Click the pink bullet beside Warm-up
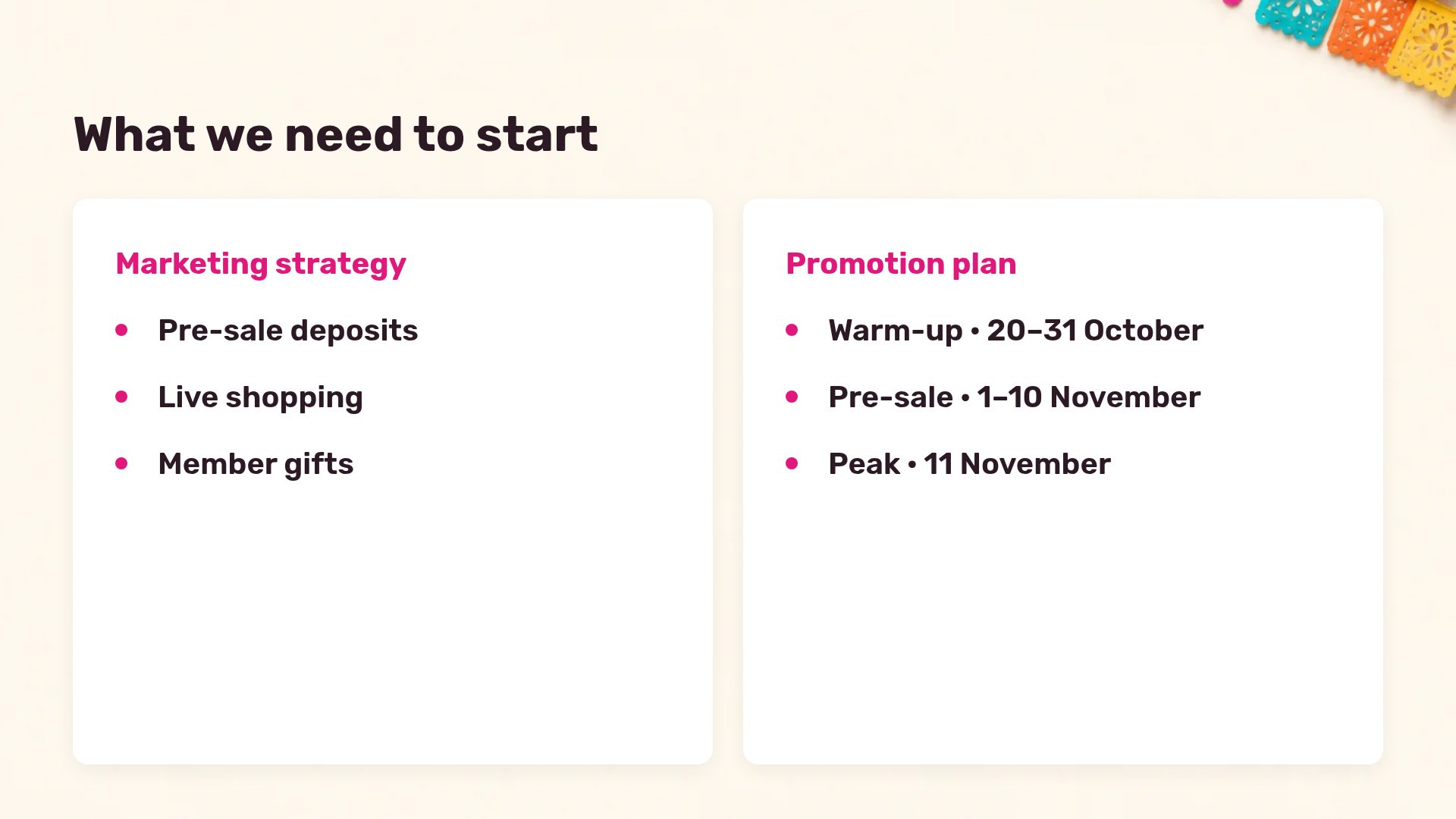 pyautogui.click(x=792, y=330)
